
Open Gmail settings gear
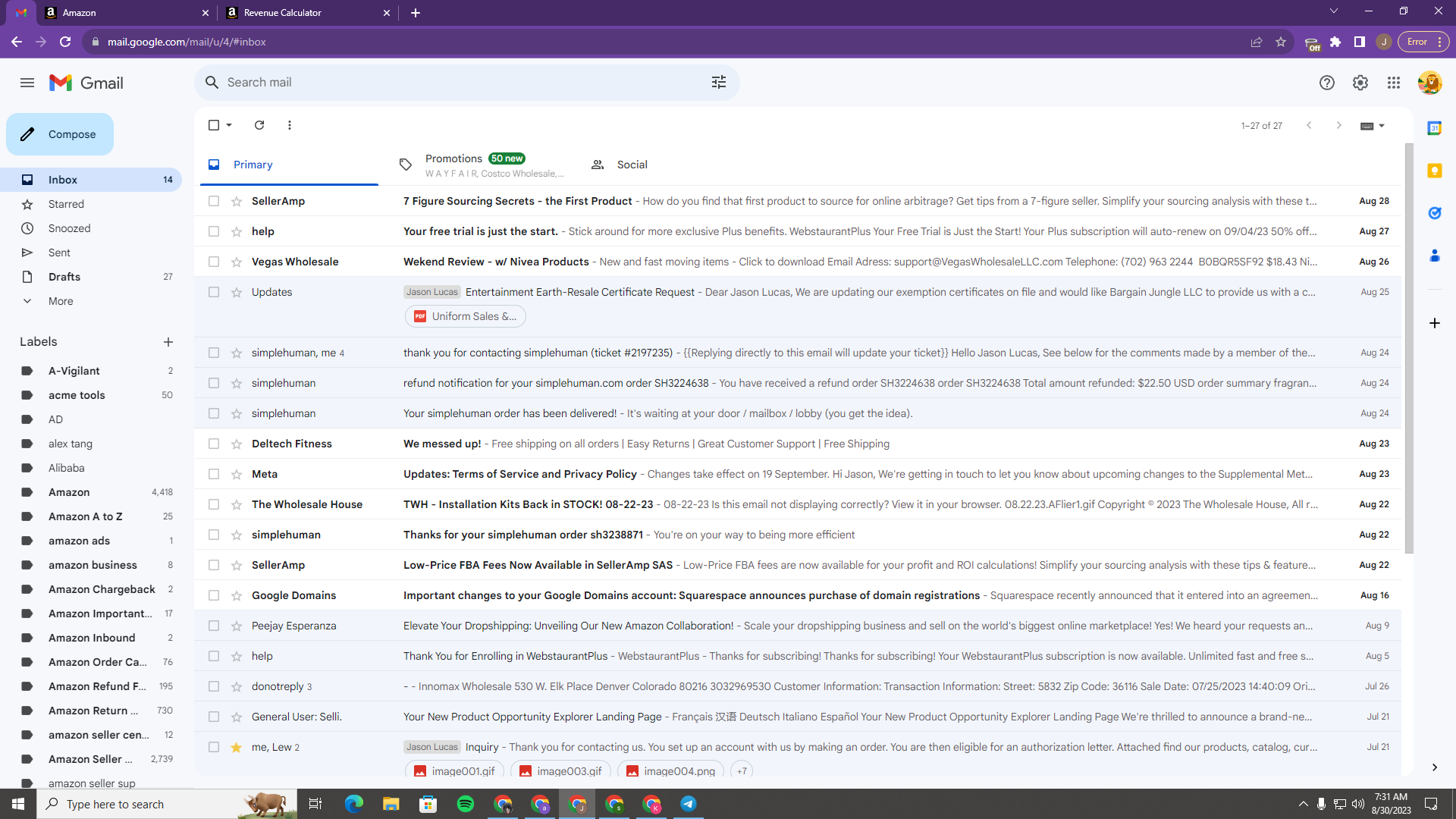(1360, 83)
